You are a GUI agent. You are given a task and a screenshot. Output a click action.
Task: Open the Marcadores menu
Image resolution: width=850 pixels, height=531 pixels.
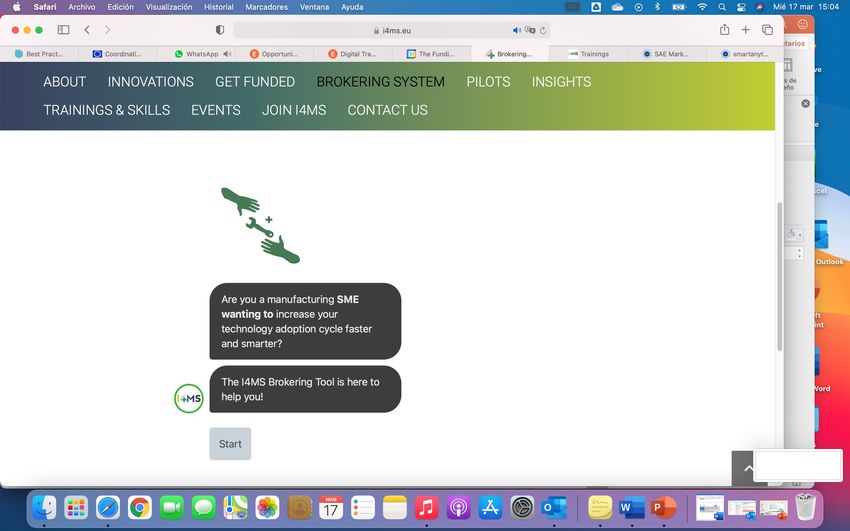point(267,7)
